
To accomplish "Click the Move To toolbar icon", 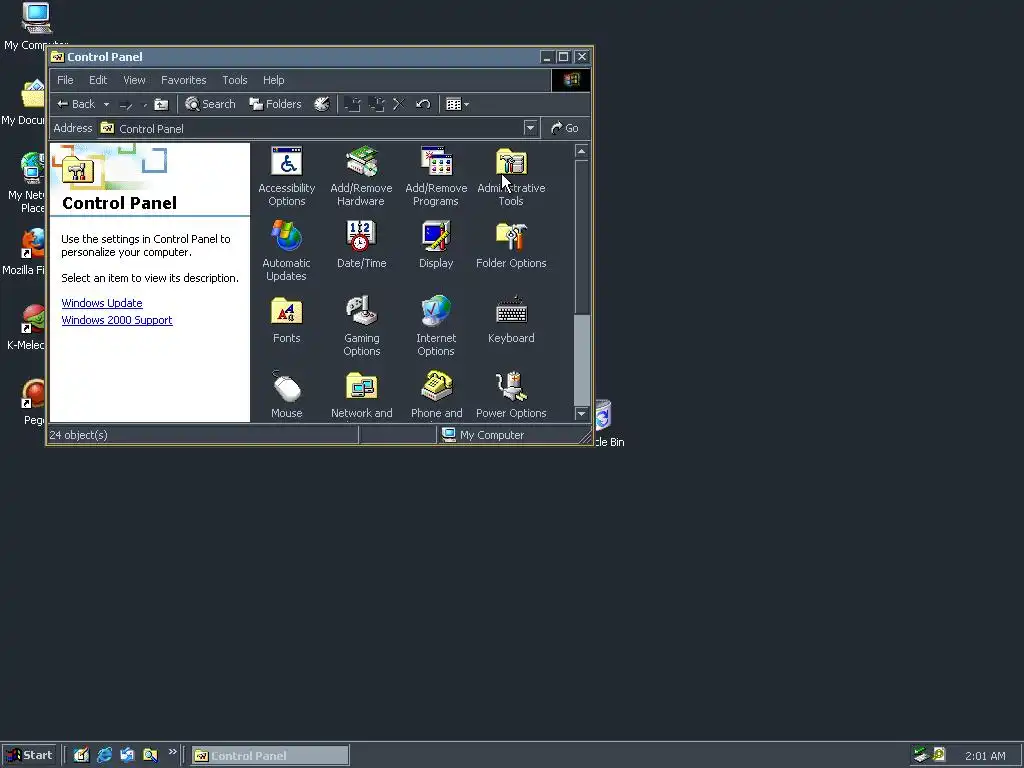I will click(x=353, y=104).
